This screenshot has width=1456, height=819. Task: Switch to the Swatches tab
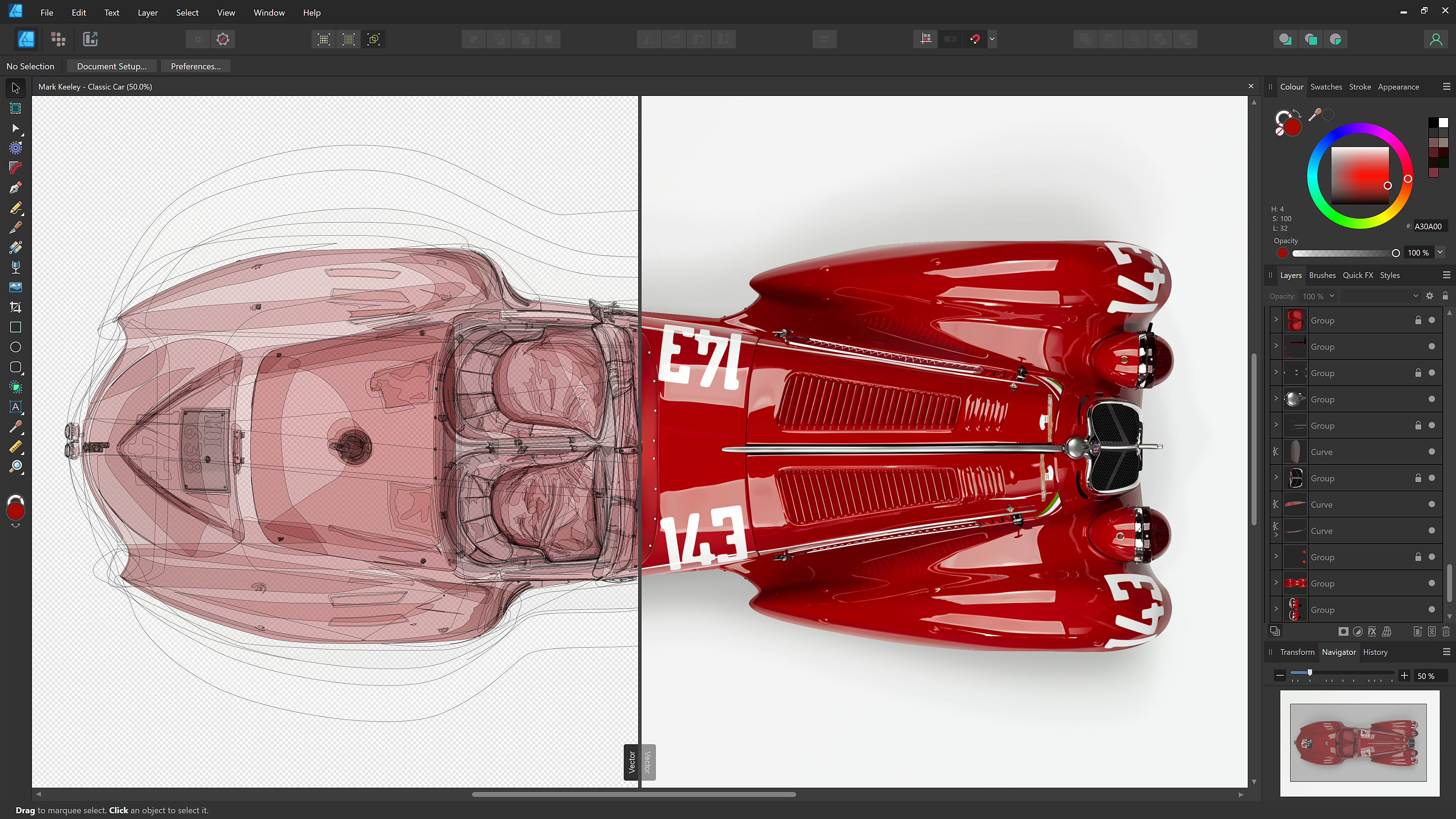click(1326, 86)
